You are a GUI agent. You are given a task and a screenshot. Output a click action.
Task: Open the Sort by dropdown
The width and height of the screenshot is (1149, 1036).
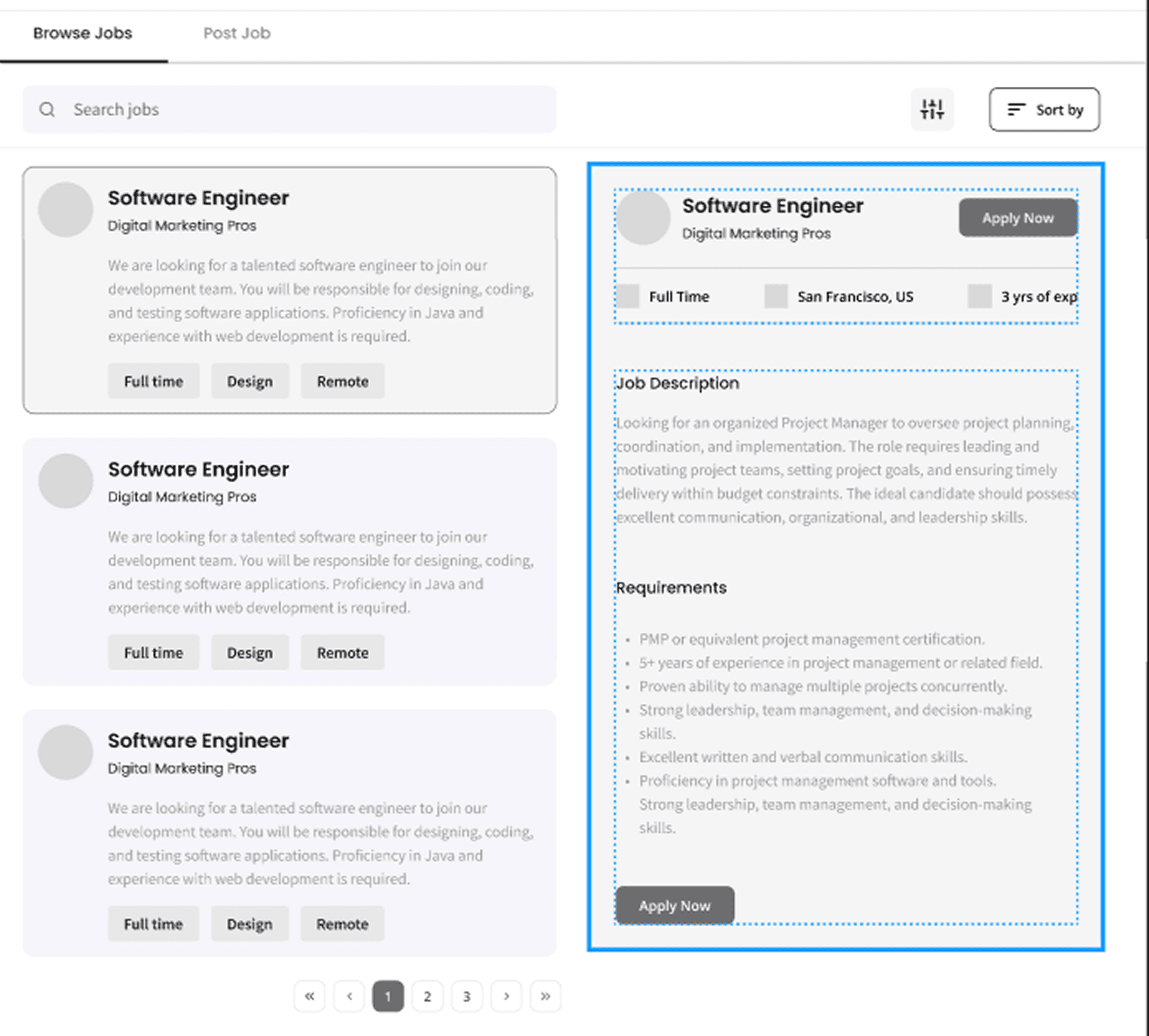1044,109
